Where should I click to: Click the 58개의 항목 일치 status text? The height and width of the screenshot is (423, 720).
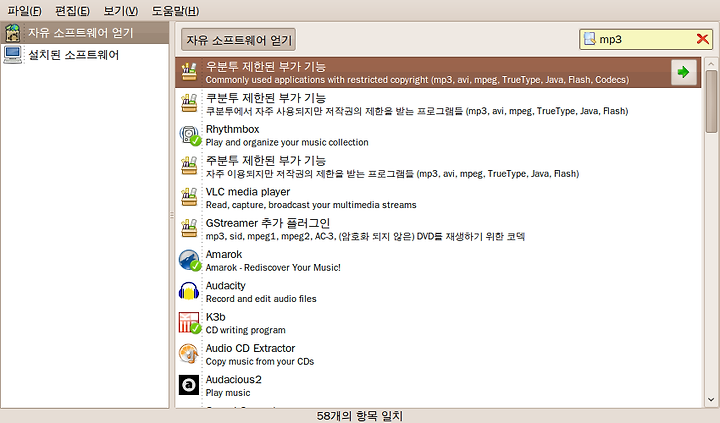(x=360, y=416)
